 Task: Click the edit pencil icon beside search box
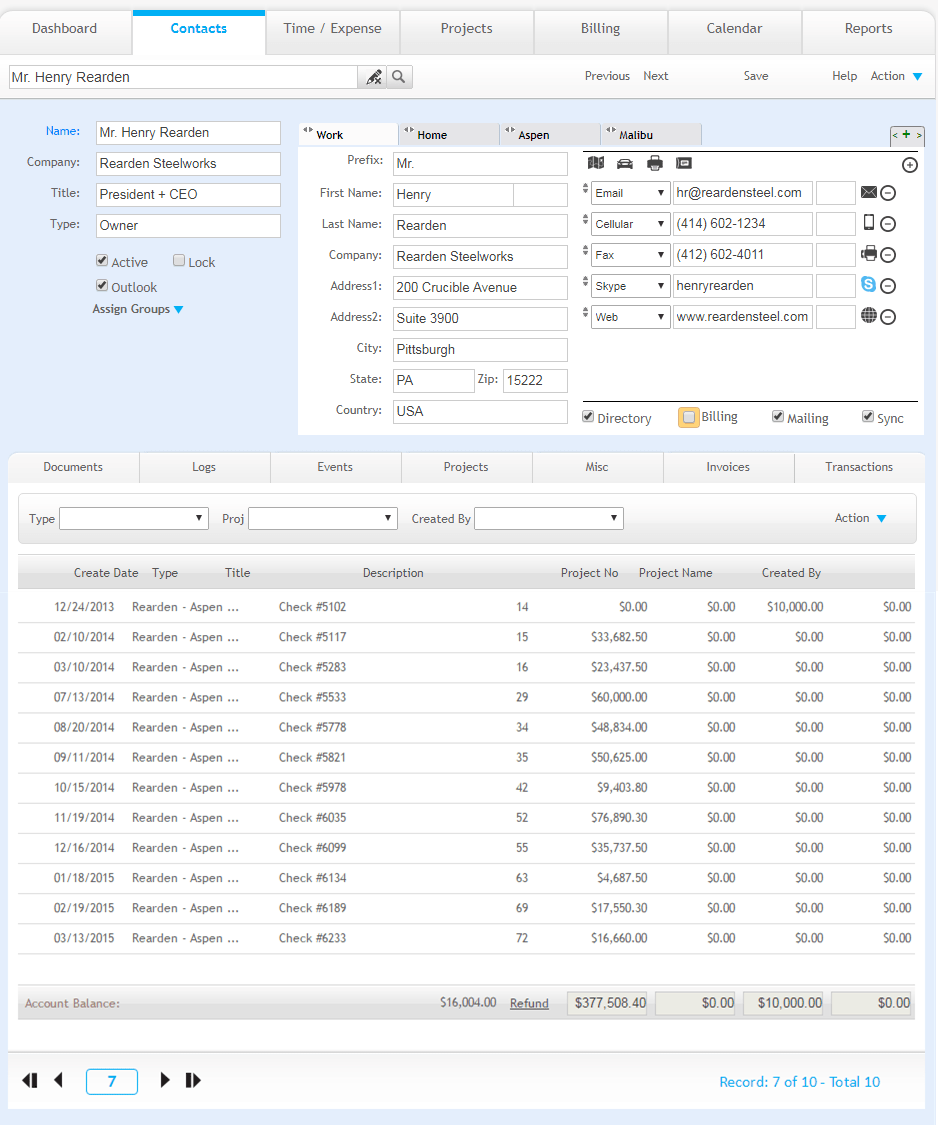tap(372, 77)
